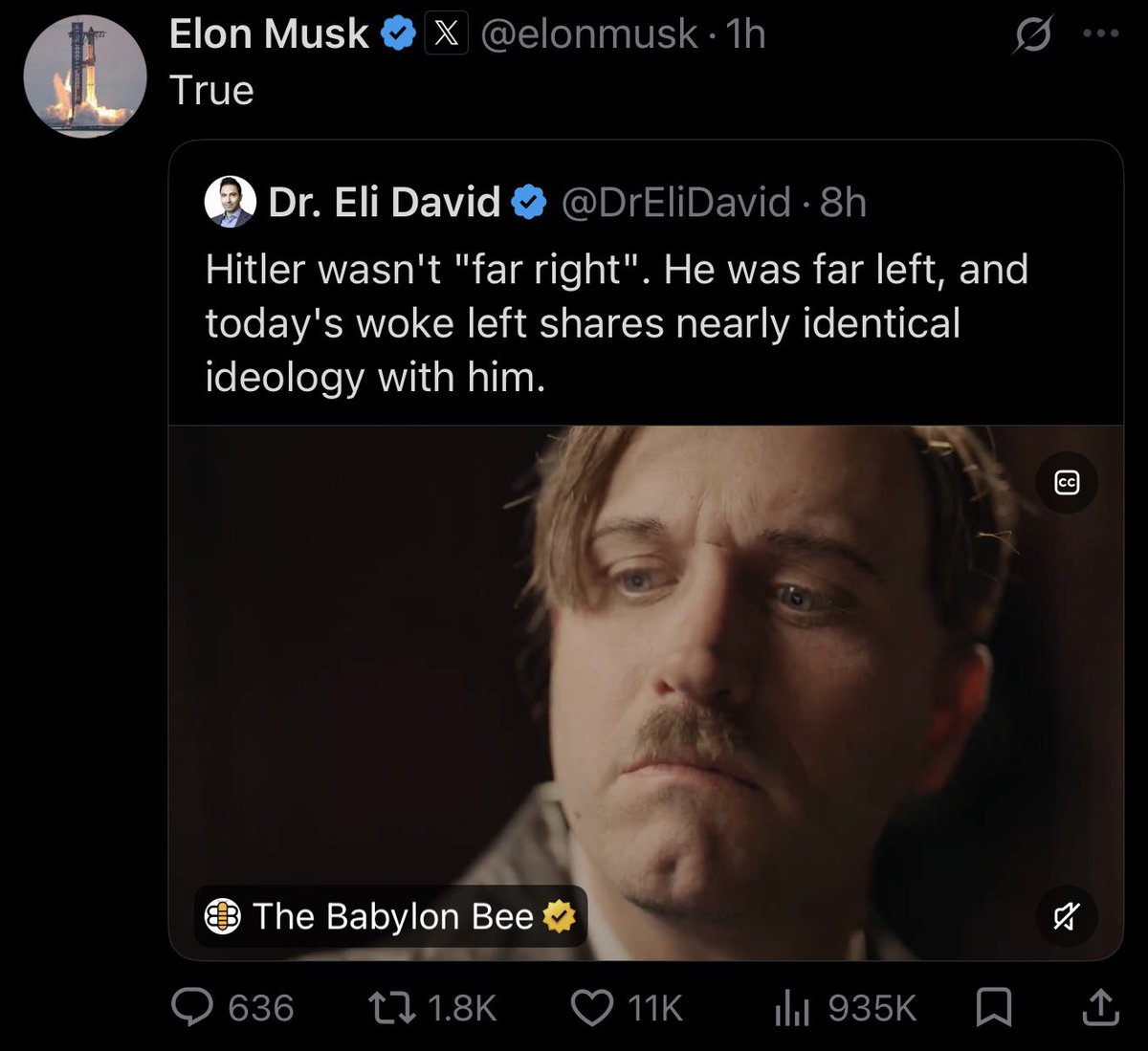This screenshot has height=1051, width=1148.
Task: Open Dr. Eli David's profile avatar
Action: 231,202
